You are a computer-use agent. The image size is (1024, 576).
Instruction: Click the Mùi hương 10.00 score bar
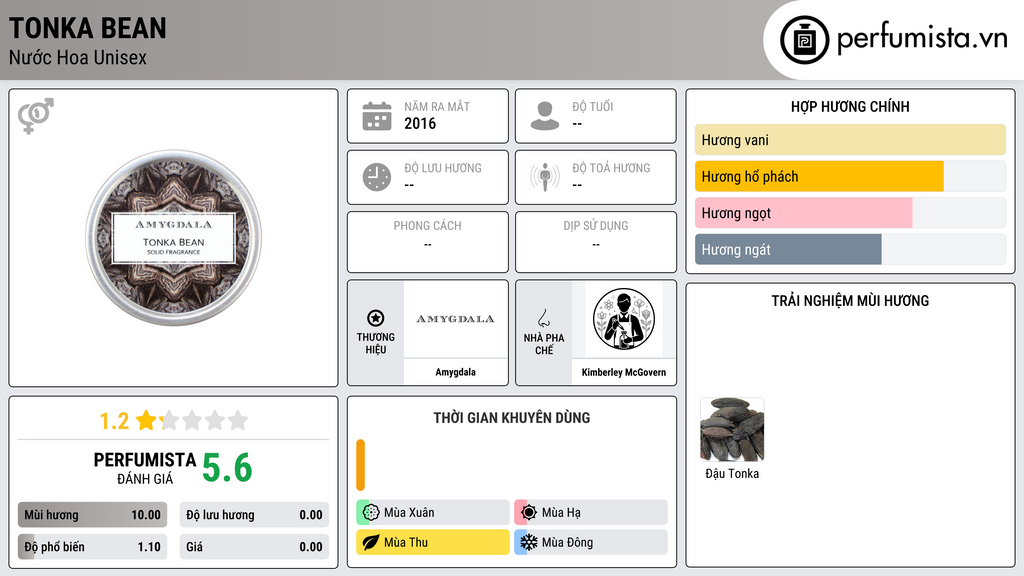(x=92, y=515)
